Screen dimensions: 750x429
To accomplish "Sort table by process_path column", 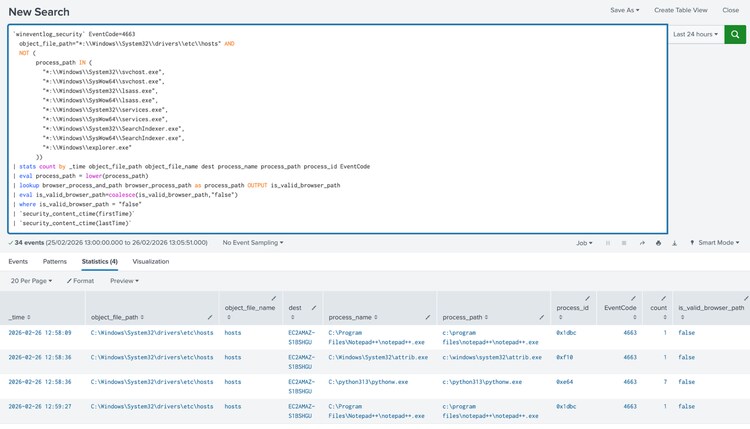I will pyautogui.click(x=465, y=317).
